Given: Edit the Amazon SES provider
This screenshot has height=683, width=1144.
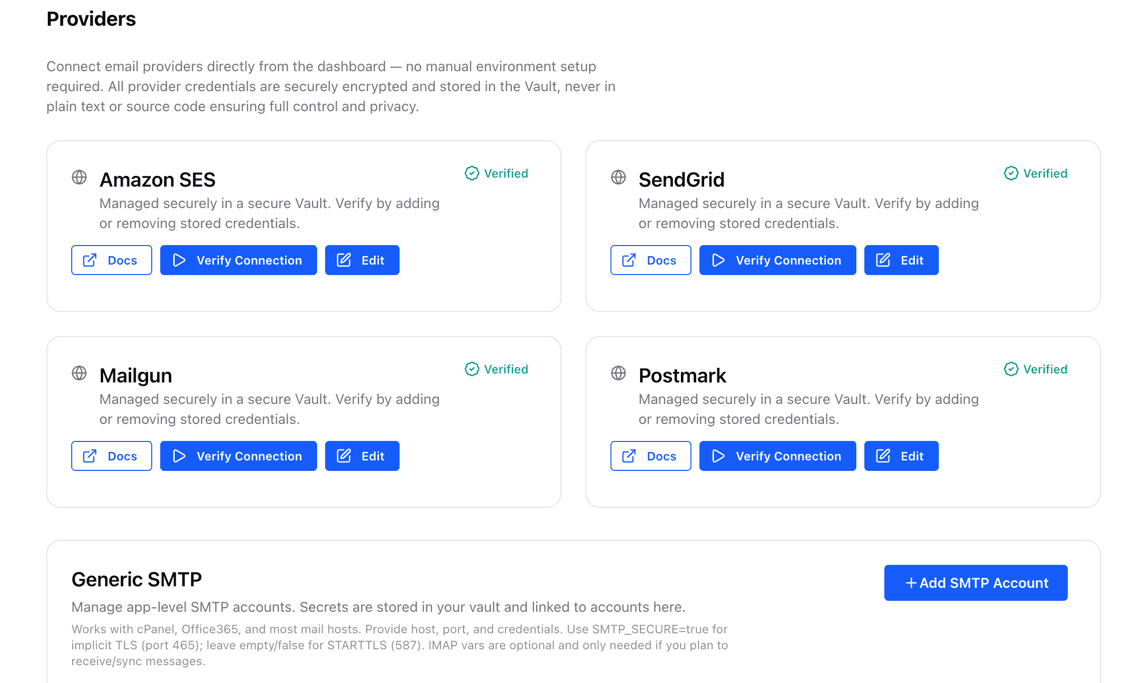Looking at the screenshot, I should pyautogui.click(x=362, y=260).
